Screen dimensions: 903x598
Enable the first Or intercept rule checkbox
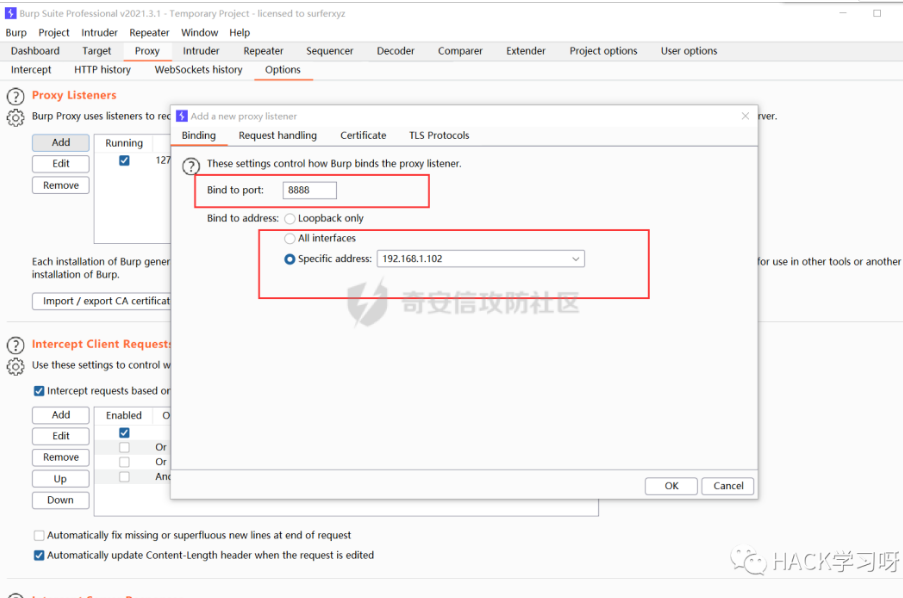(x=124, y=447)
